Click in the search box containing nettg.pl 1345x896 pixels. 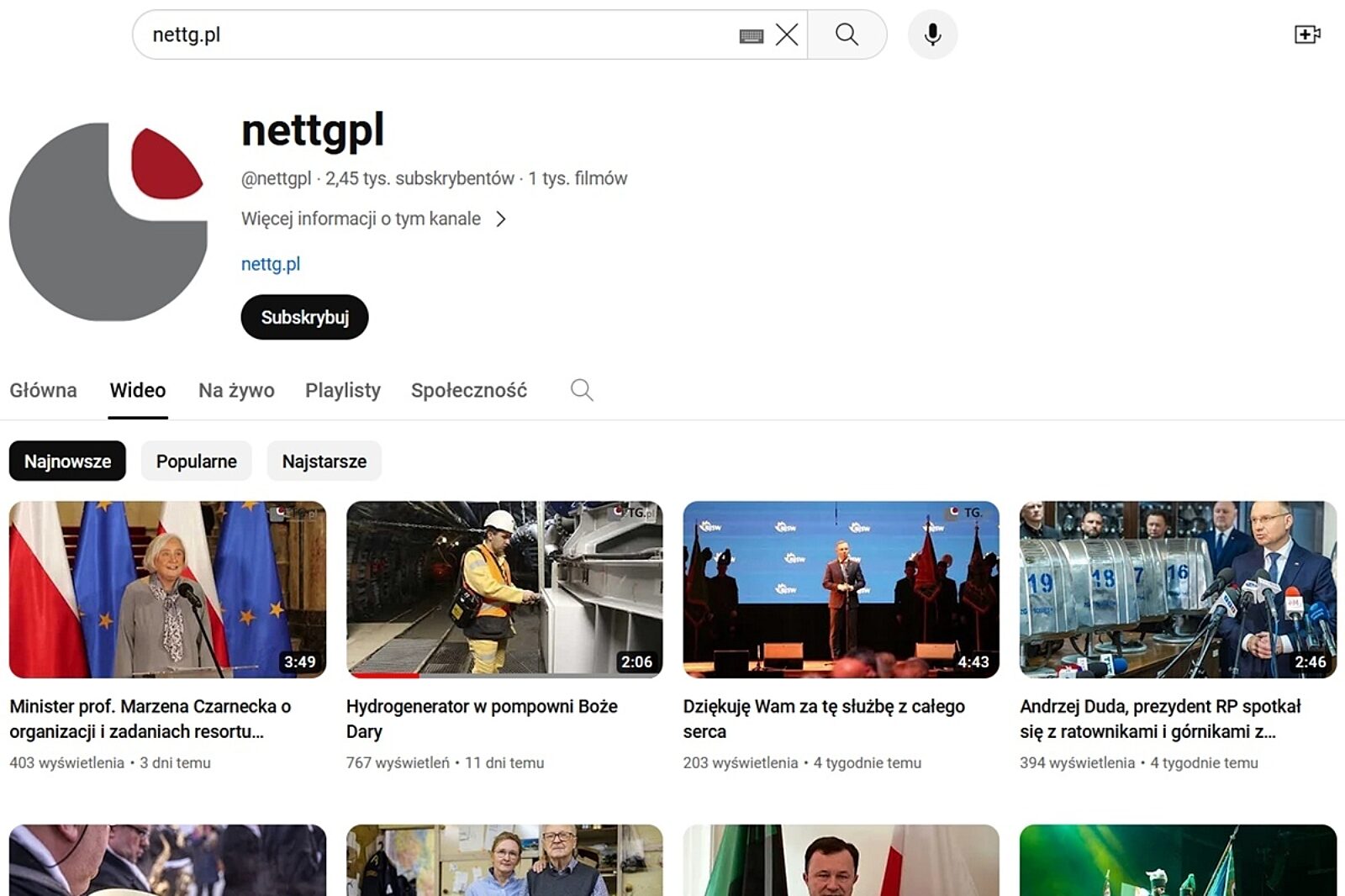[x=437, y=34]
